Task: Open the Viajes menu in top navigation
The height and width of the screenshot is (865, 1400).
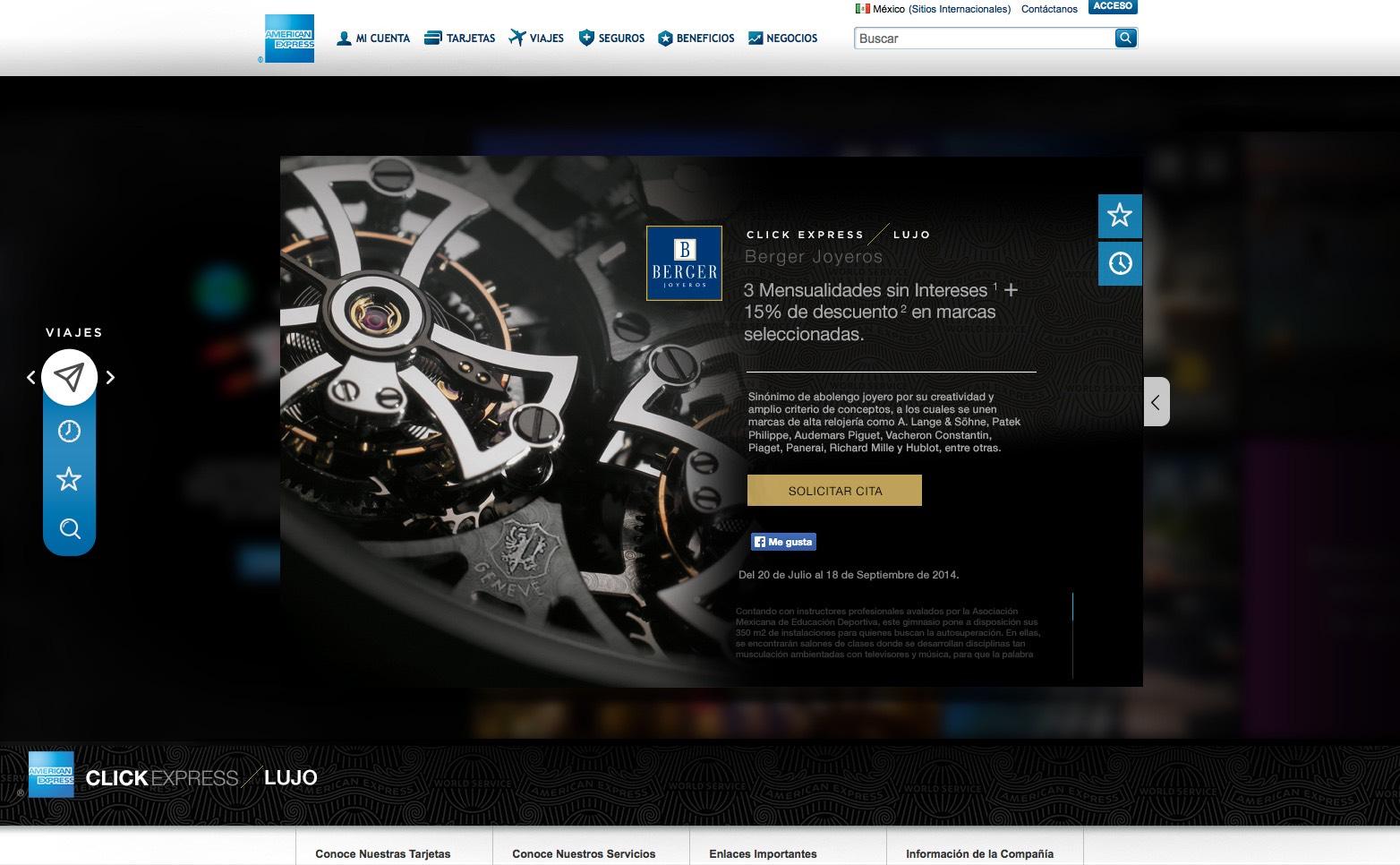Action: pyautogui.click(x=536, y=39)
